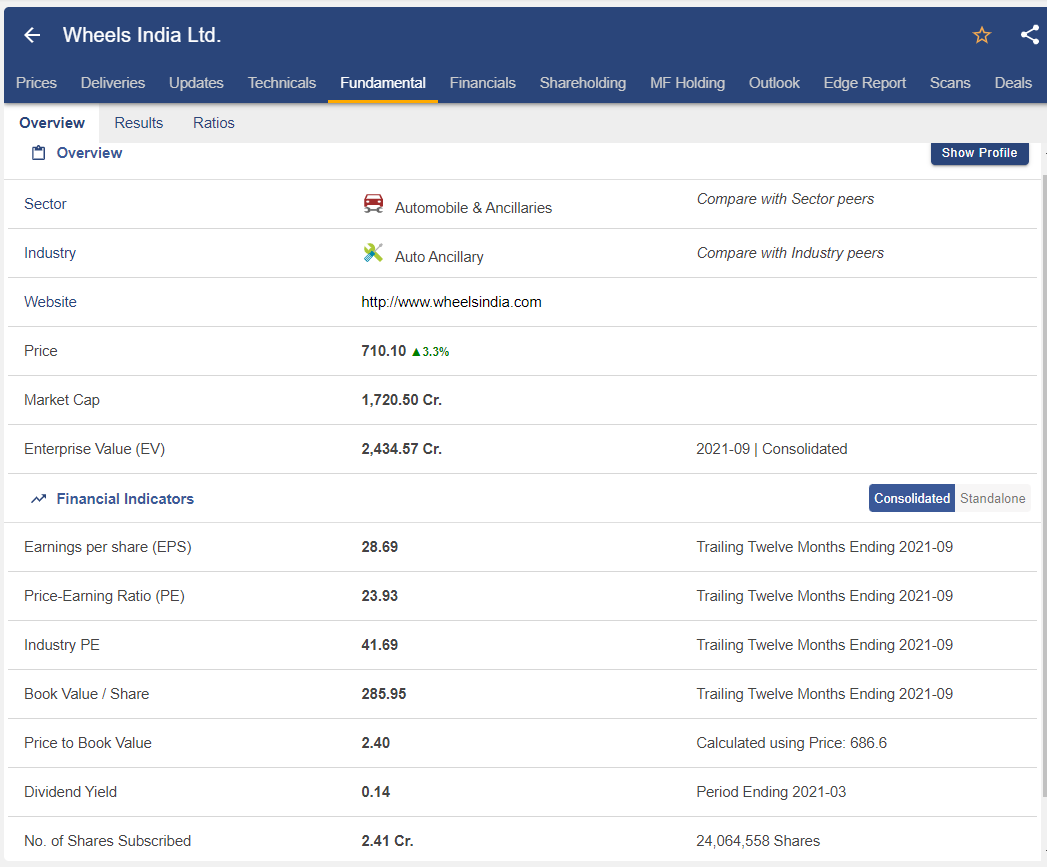Click the share icon

point(1030,35)
